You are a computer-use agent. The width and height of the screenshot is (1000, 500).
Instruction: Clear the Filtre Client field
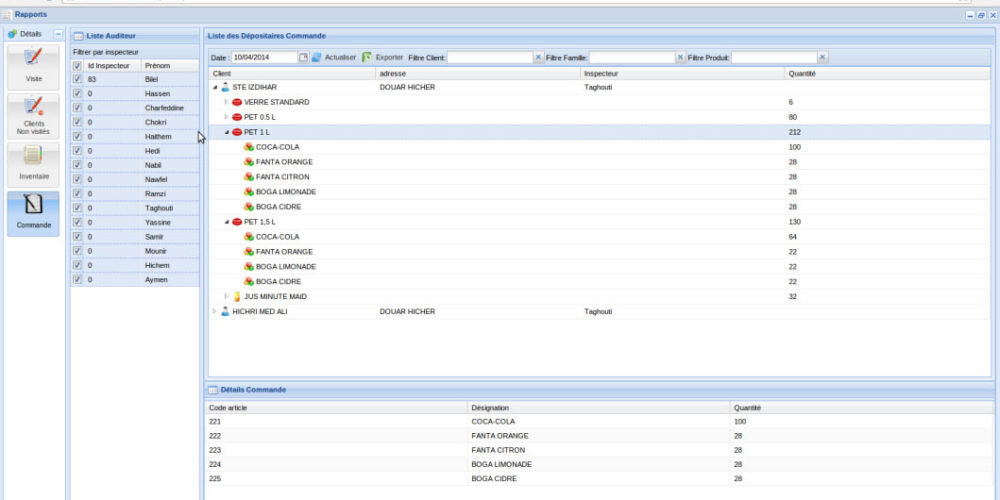tap(539, 58)
